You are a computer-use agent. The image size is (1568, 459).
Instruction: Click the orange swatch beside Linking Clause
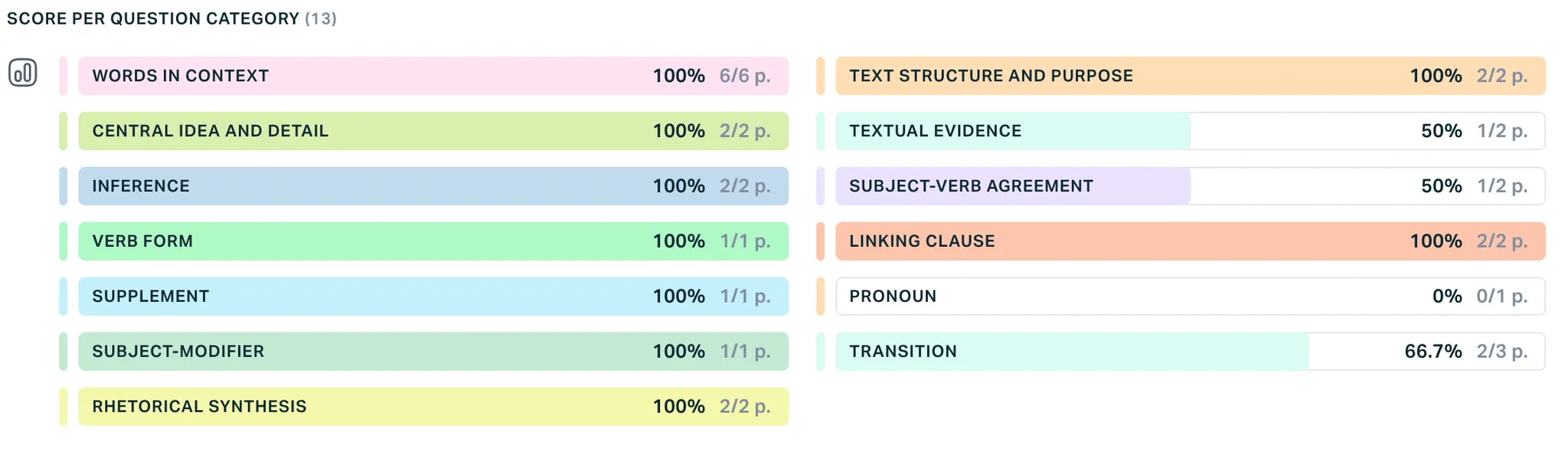pyautogui.click(x=821, y=241)
